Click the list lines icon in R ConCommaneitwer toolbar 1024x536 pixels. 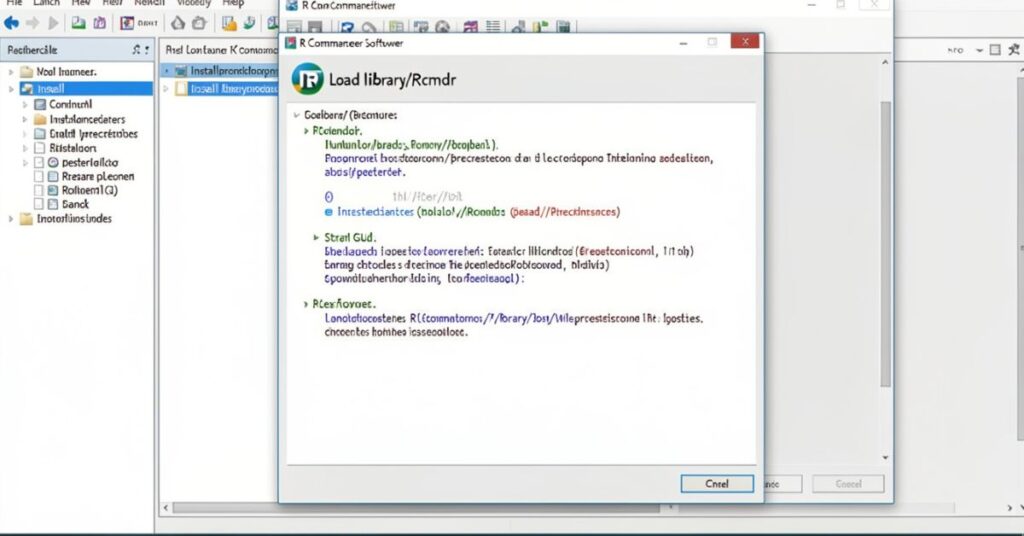click(x=493, y=27)
